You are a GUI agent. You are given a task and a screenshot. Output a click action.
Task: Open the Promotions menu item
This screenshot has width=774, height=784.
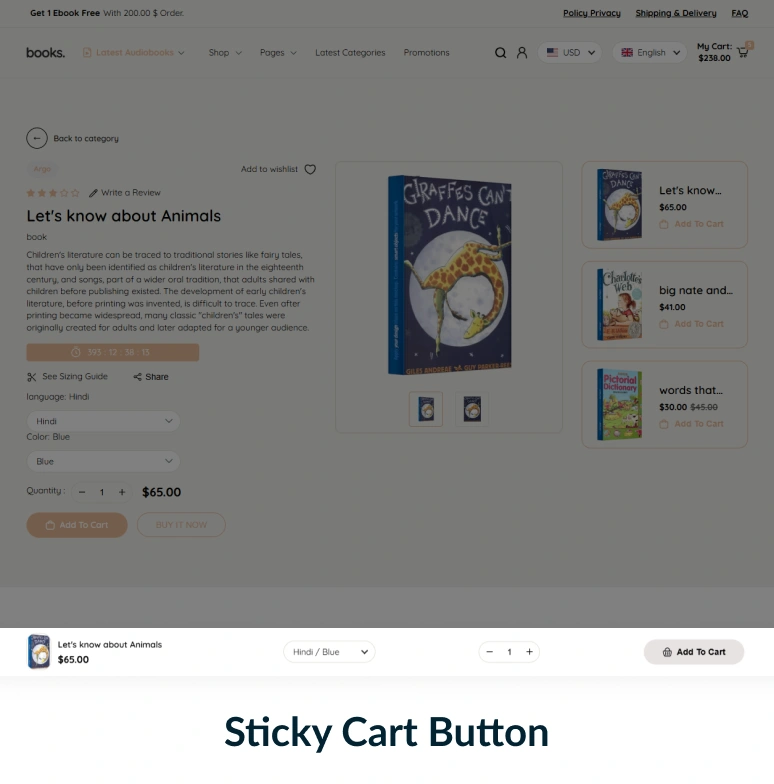(426, 52)
